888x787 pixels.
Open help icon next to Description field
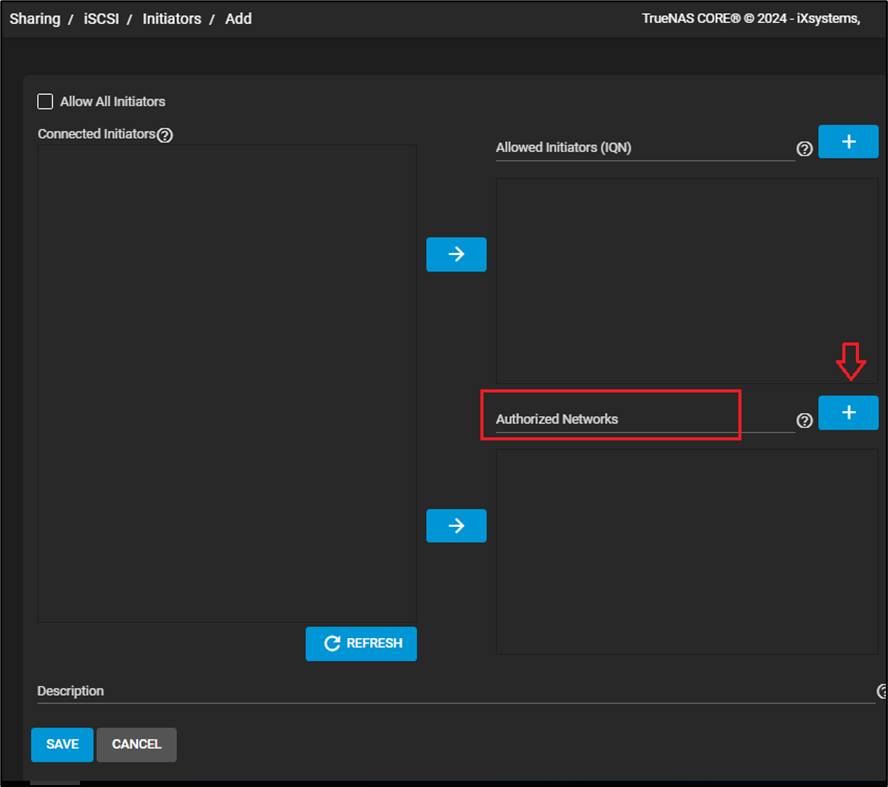tap(882, 691)
